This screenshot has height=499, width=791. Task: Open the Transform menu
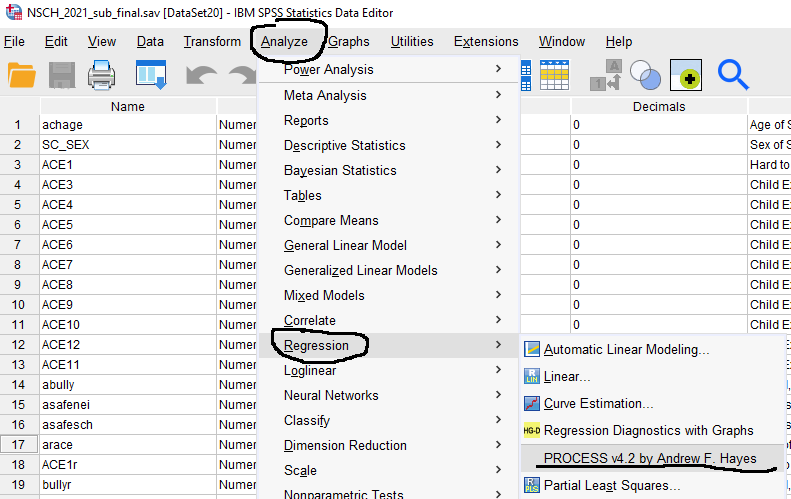click(x=212, y=41)
